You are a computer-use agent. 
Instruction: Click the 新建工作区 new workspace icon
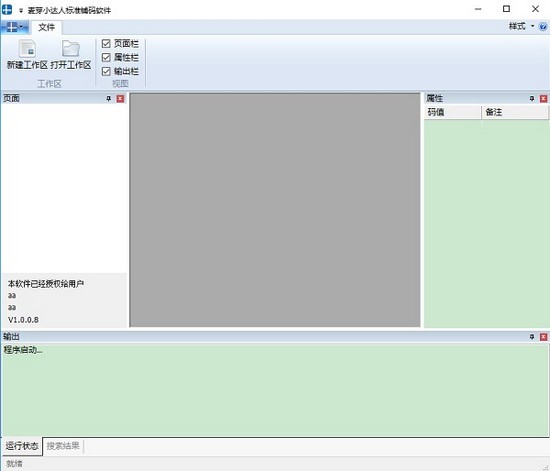click(27, 49)
